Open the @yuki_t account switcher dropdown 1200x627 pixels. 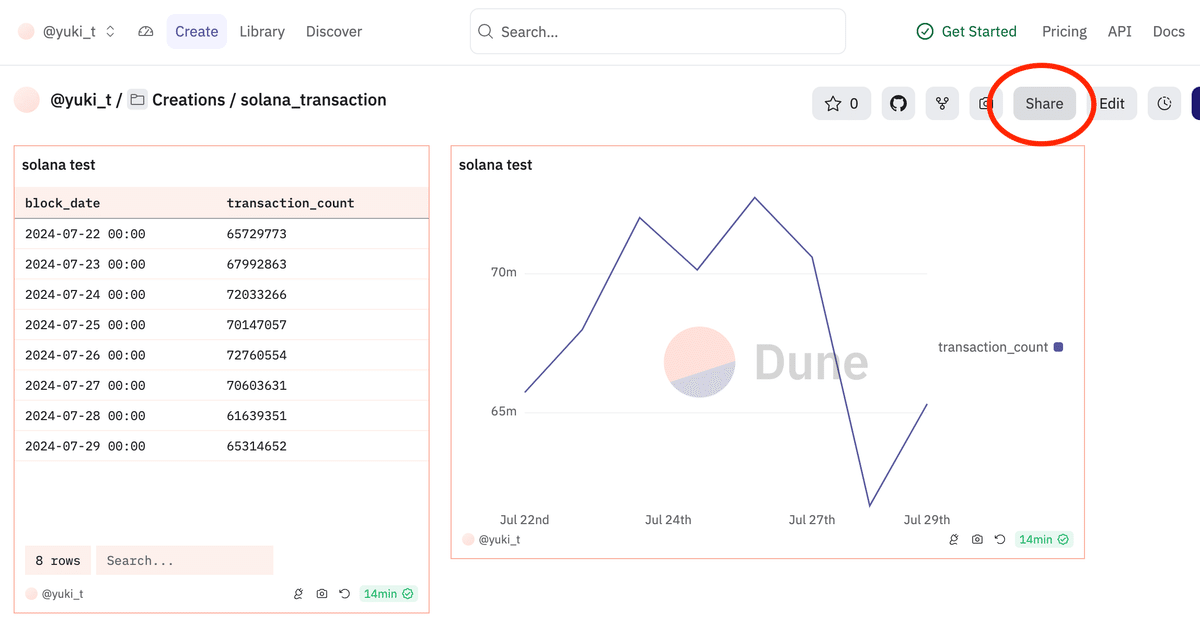(68, 32)
